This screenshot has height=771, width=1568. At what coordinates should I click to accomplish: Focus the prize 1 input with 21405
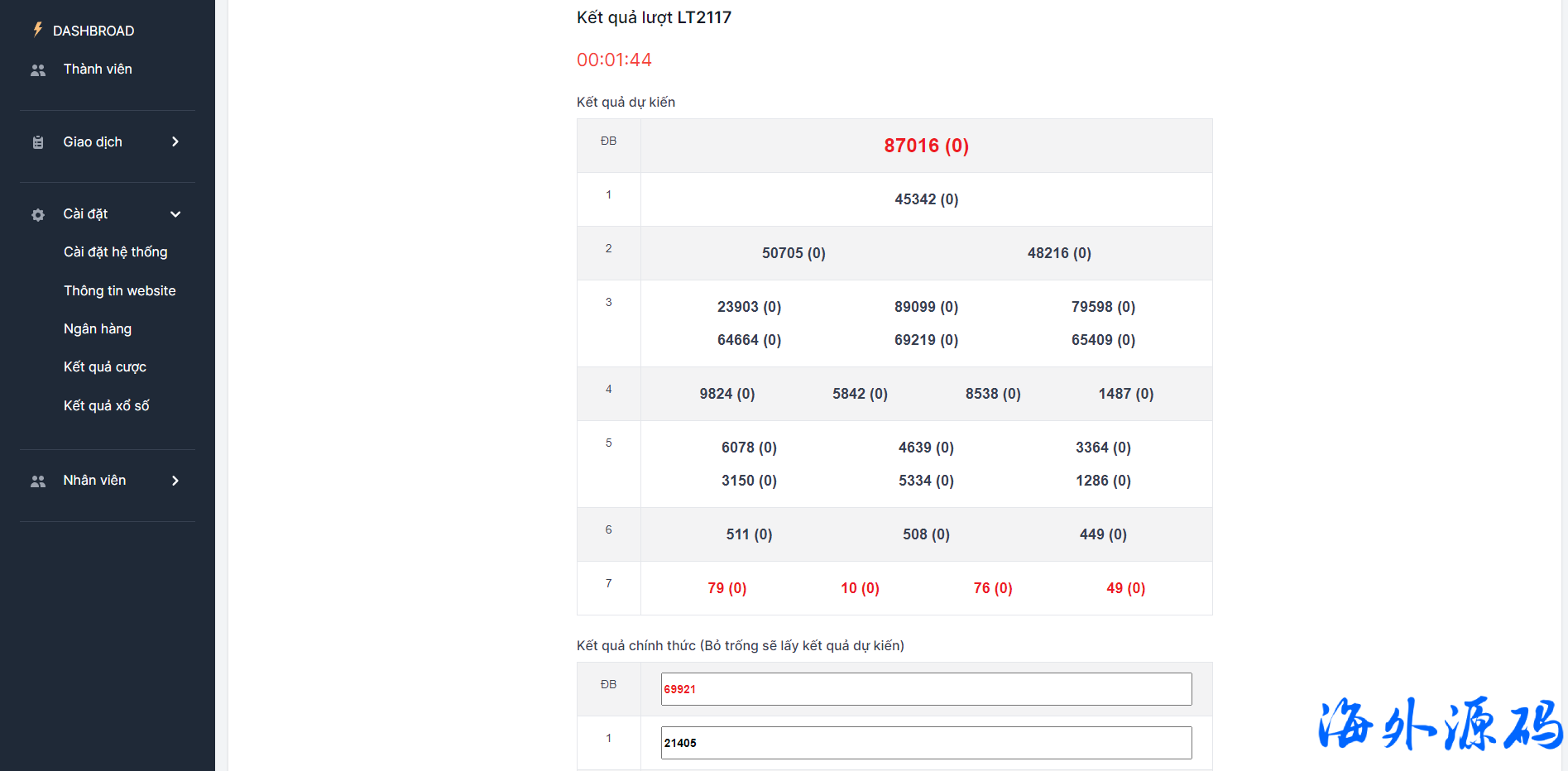[925, 743]
